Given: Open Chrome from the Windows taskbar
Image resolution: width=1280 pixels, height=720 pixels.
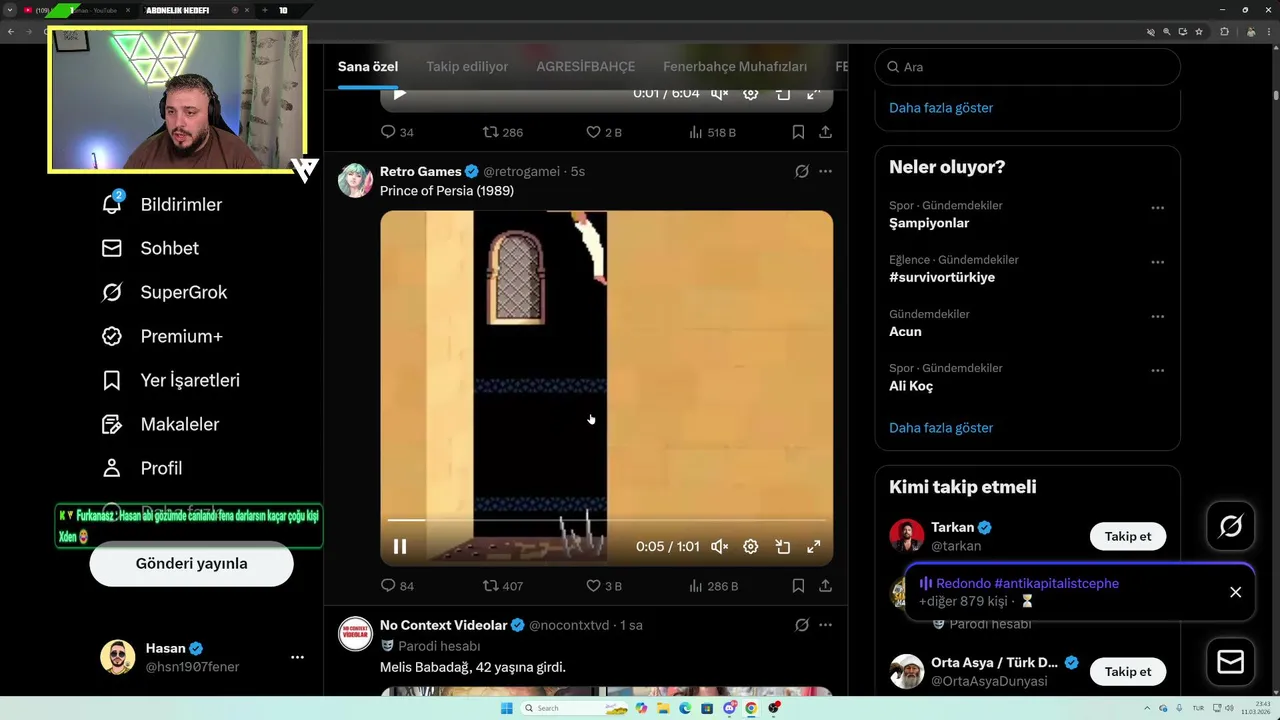Looking at the screenshot, I should click(x=751, y=708).
